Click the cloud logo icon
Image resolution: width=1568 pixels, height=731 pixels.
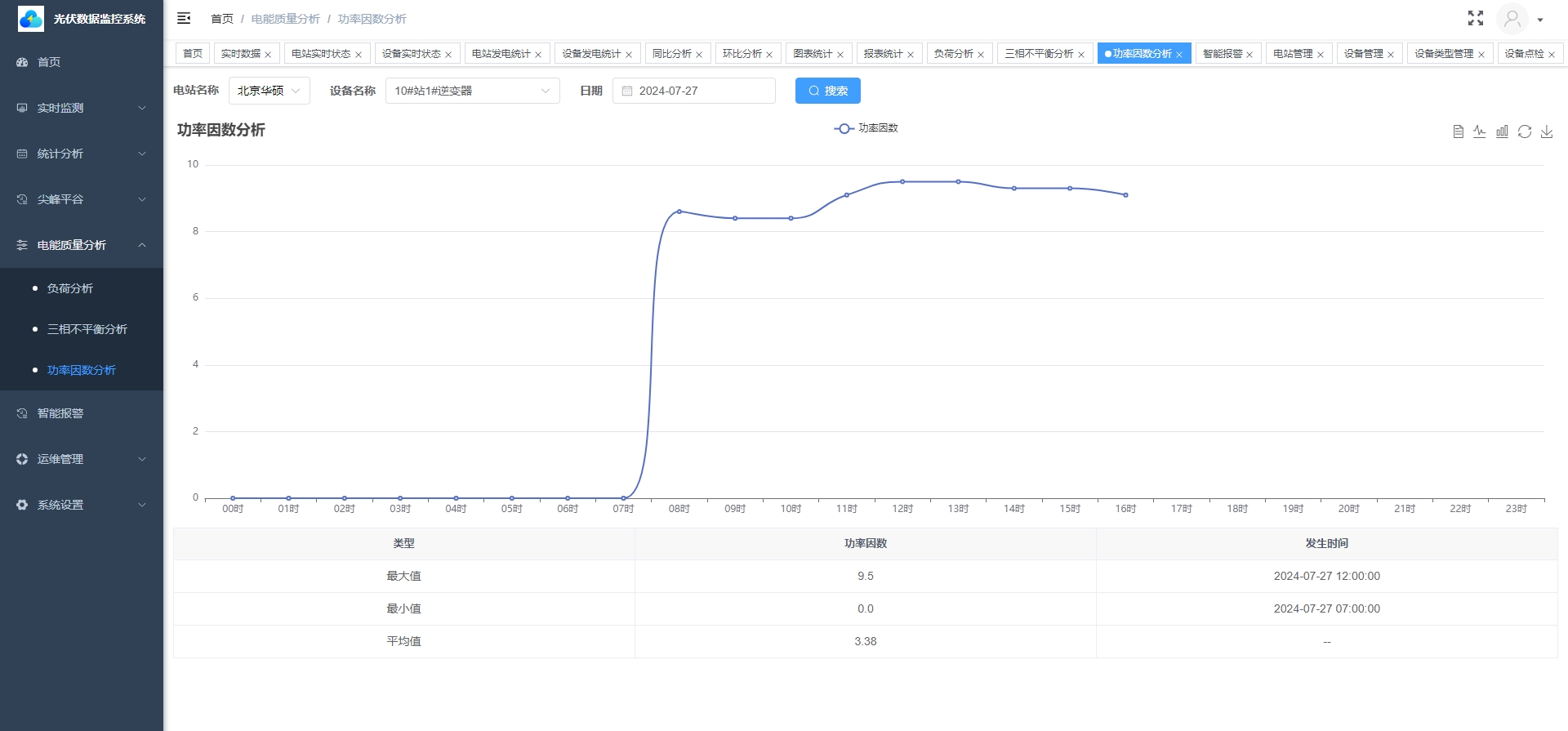point(31,19)
